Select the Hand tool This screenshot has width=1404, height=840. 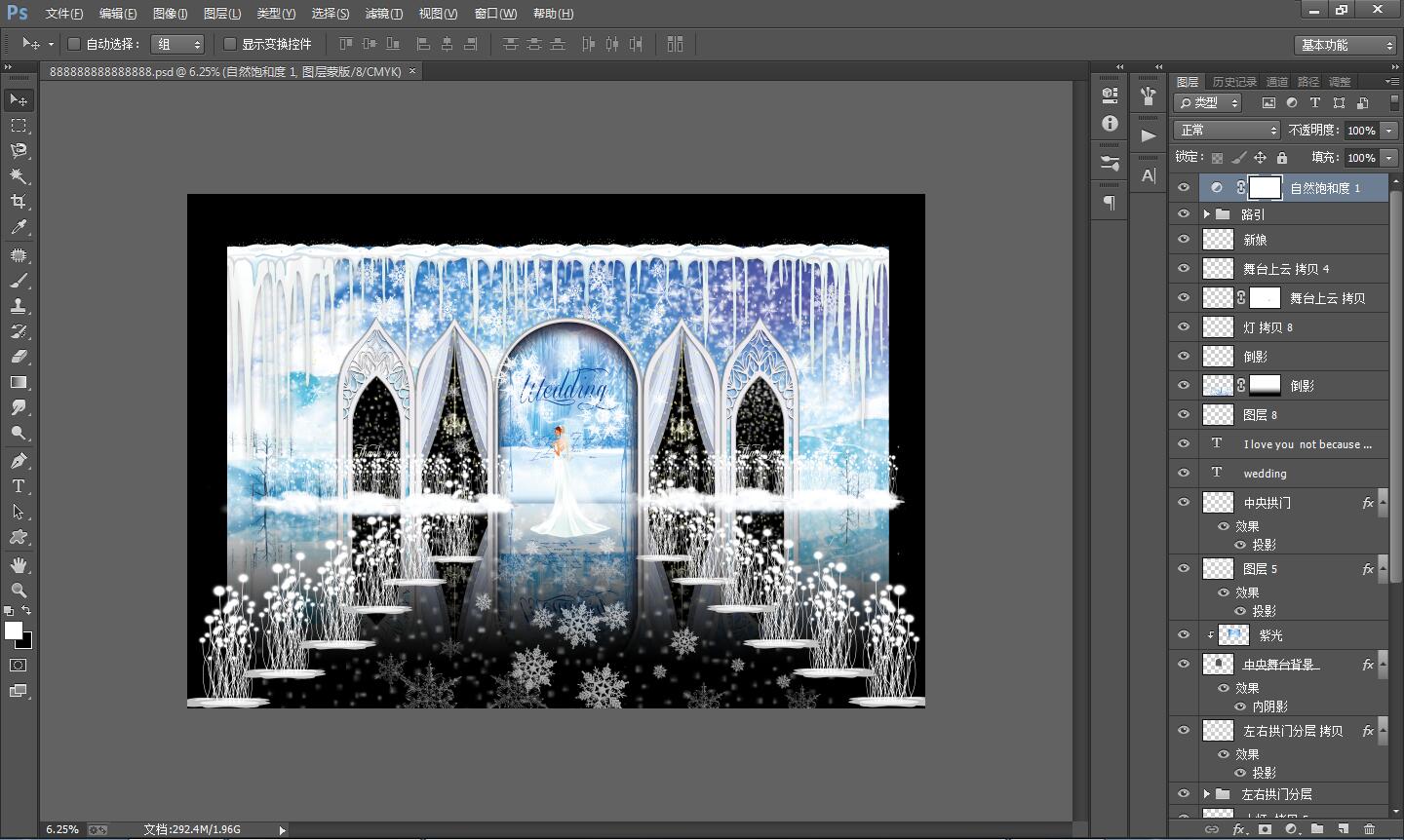click(19, 565)
